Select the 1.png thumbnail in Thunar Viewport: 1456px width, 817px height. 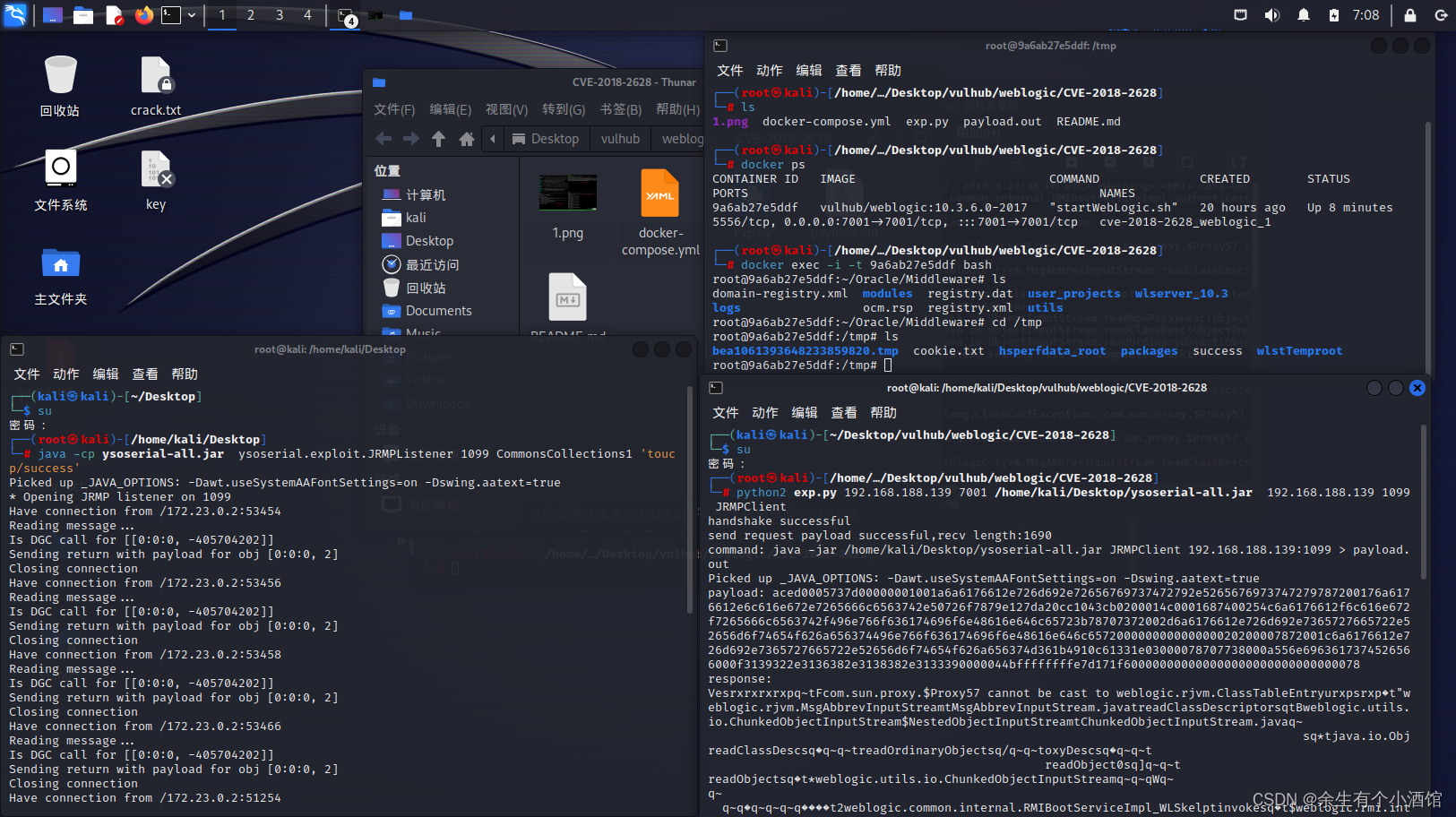568,206
